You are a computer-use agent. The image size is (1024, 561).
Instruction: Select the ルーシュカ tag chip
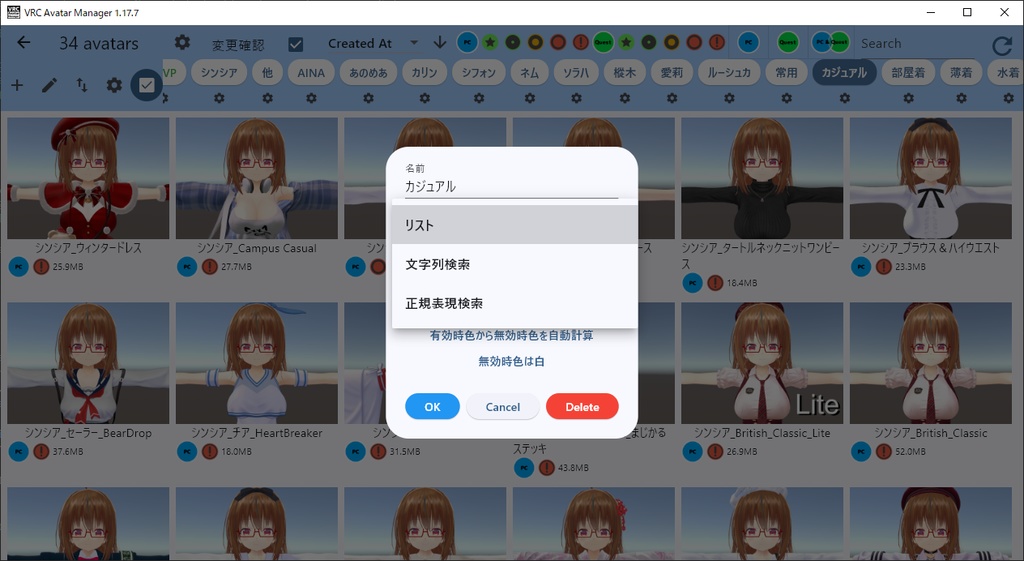pos(729,72)
